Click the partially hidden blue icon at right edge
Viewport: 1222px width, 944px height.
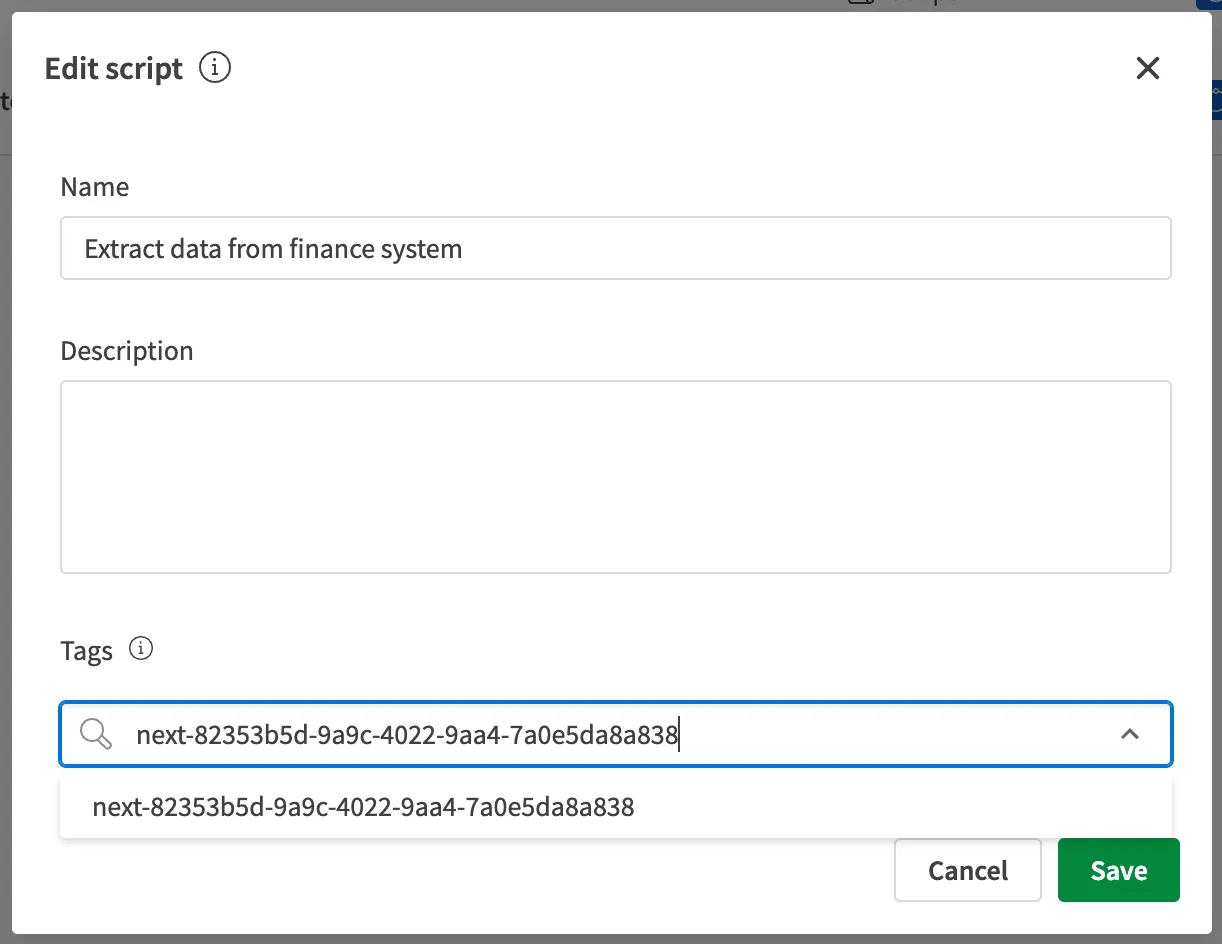coord(1215,100)
